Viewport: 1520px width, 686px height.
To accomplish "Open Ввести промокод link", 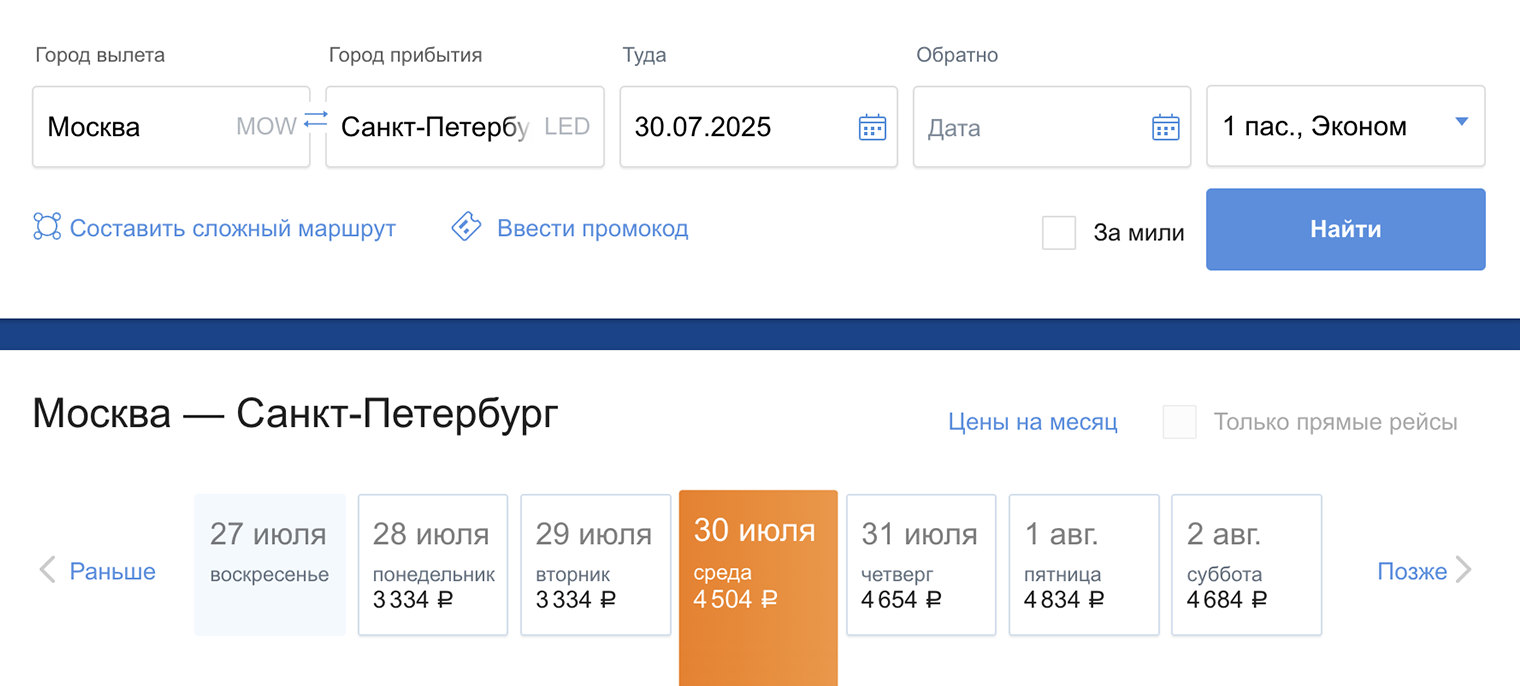I will tap(593, 228).
